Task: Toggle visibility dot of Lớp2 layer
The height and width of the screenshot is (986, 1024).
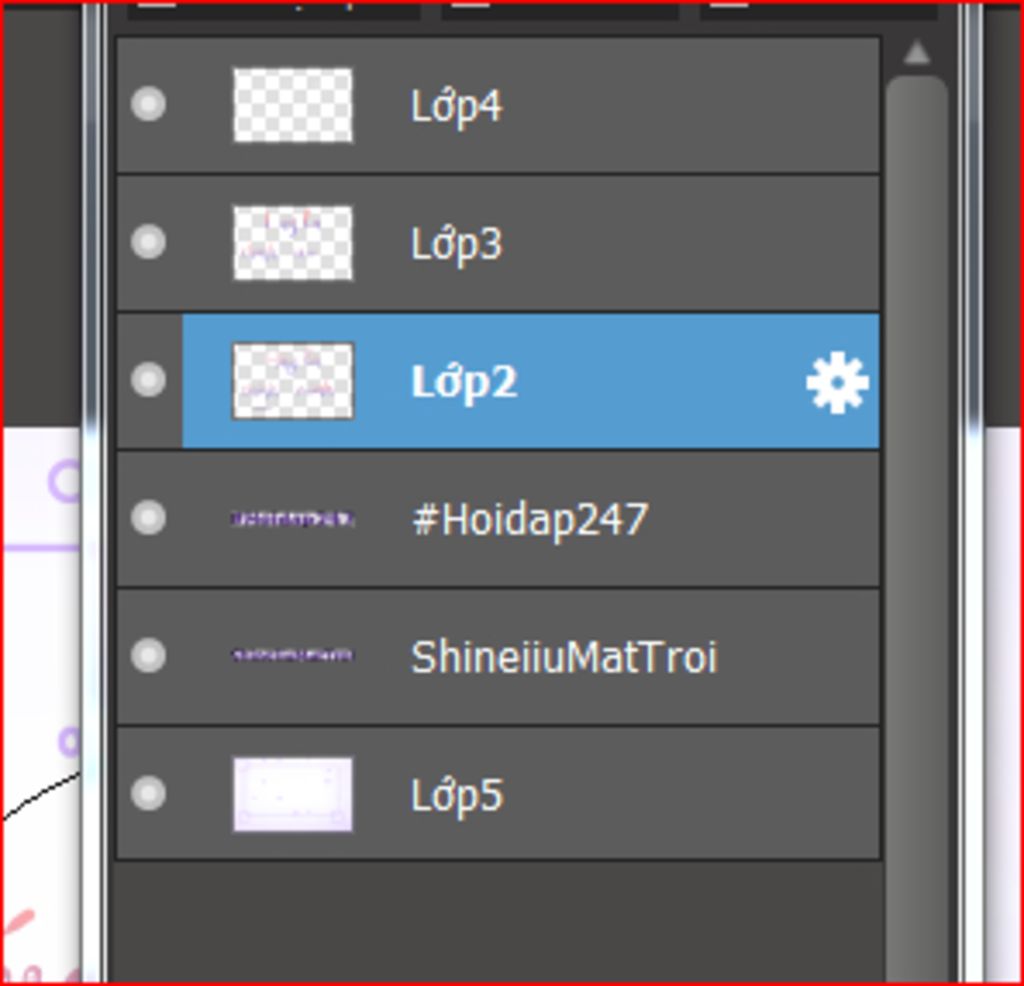Action: point(148,379)
